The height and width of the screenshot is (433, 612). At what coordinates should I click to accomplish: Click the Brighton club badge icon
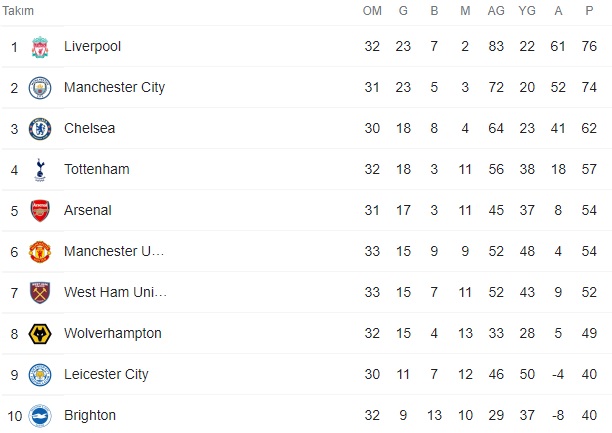pyautogui.click(x=39, y=415)
